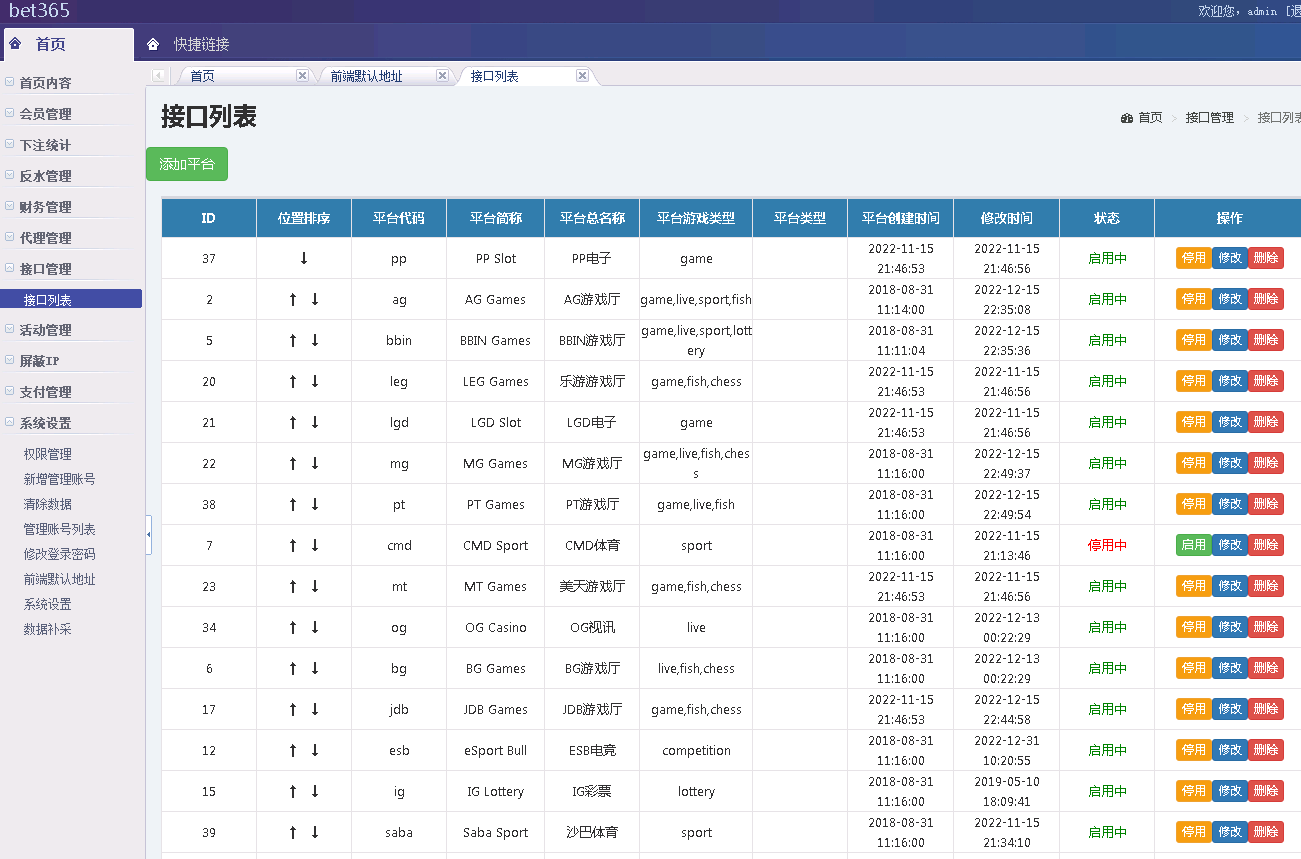Close the 前端默认地址 tab

click(442, 76)
